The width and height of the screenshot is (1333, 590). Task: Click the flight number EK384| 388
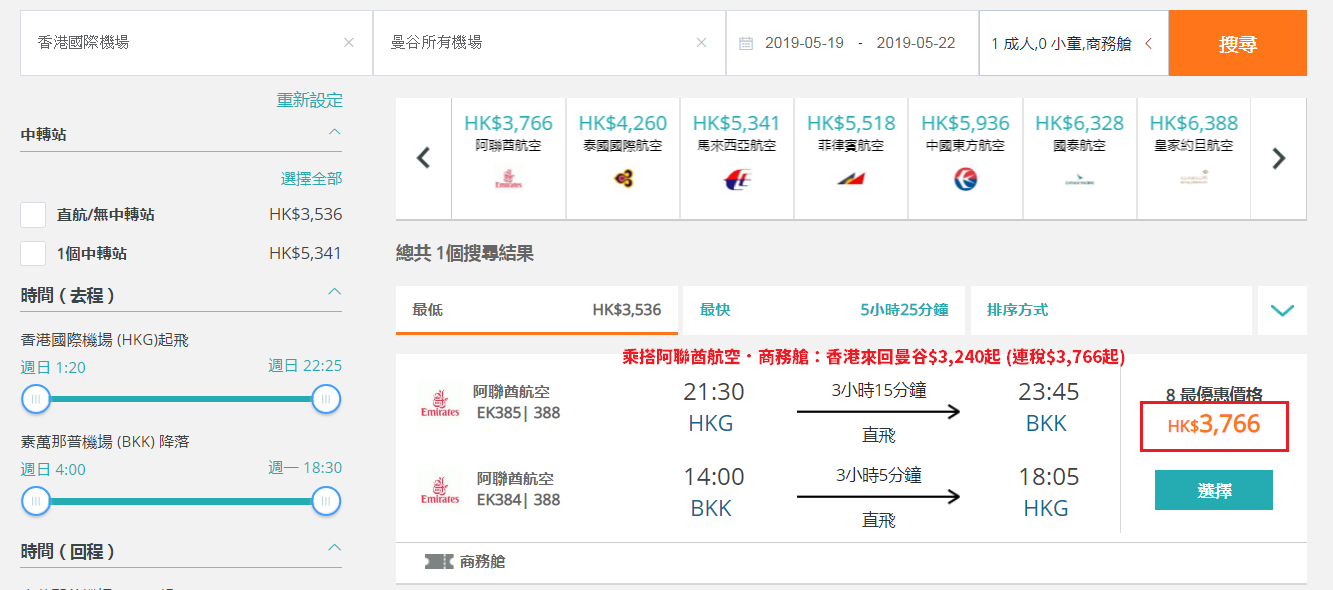tap(518, 499)
